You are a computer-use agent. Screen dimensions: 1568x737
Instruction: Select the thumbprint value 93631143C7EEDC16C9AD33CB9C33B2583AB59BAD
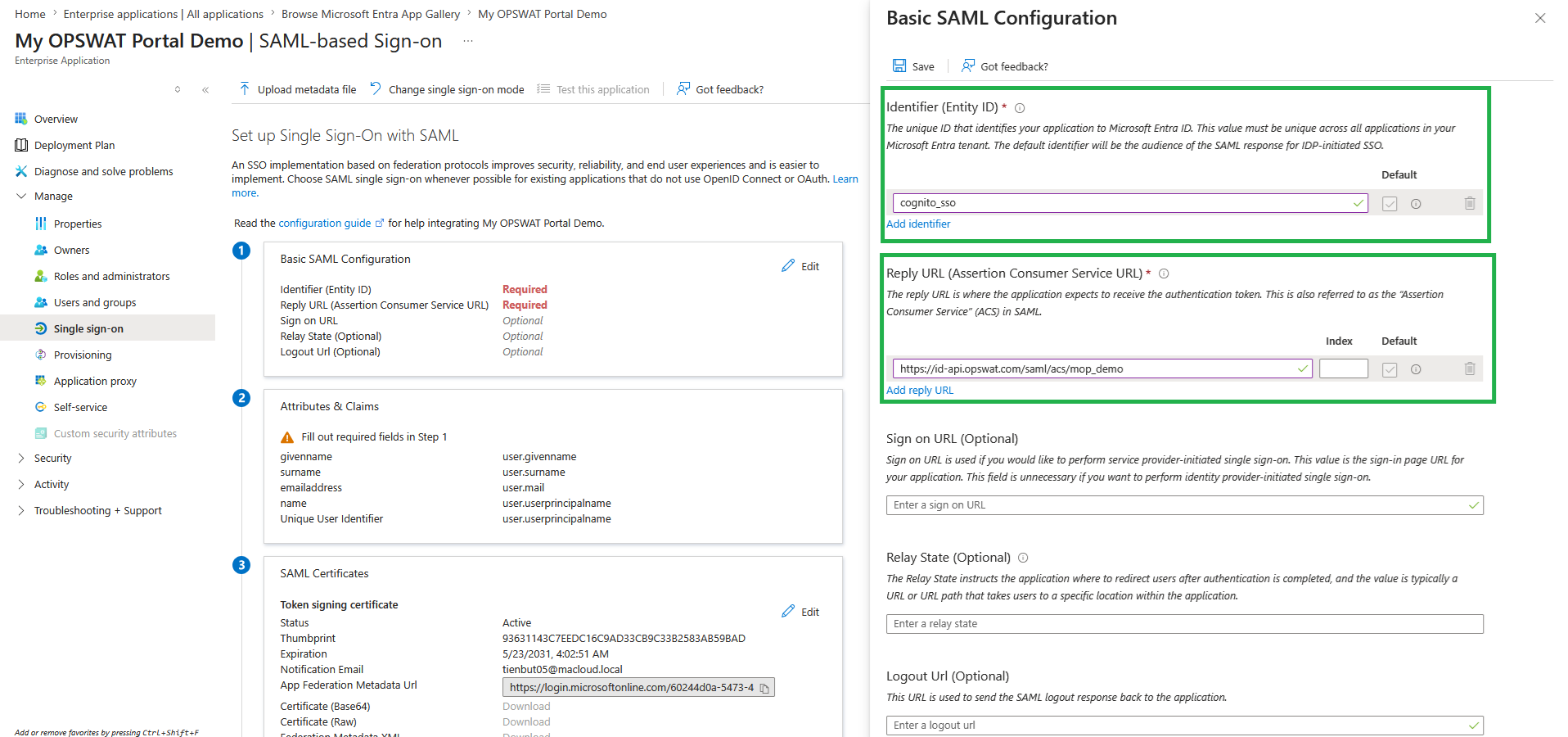coord(624,639)
